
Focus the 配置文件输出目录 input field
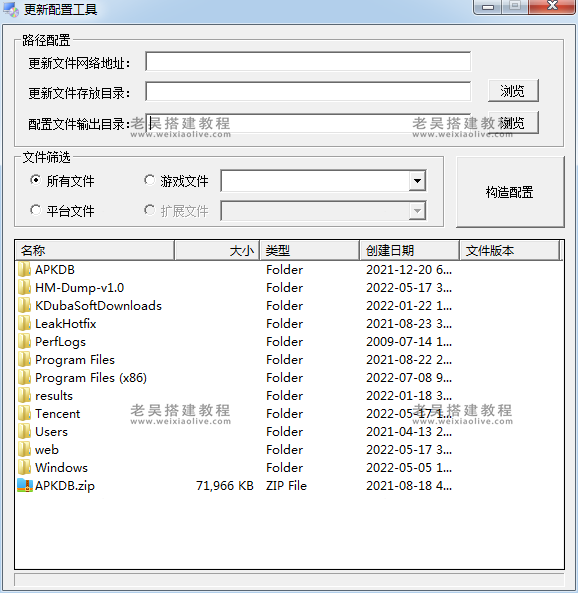308,123
